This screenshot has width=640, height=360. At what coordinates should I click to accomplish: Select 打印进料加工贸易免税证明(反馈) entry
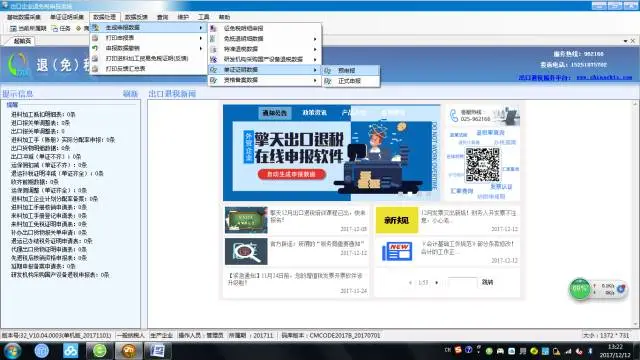click(x=149, y=59)
